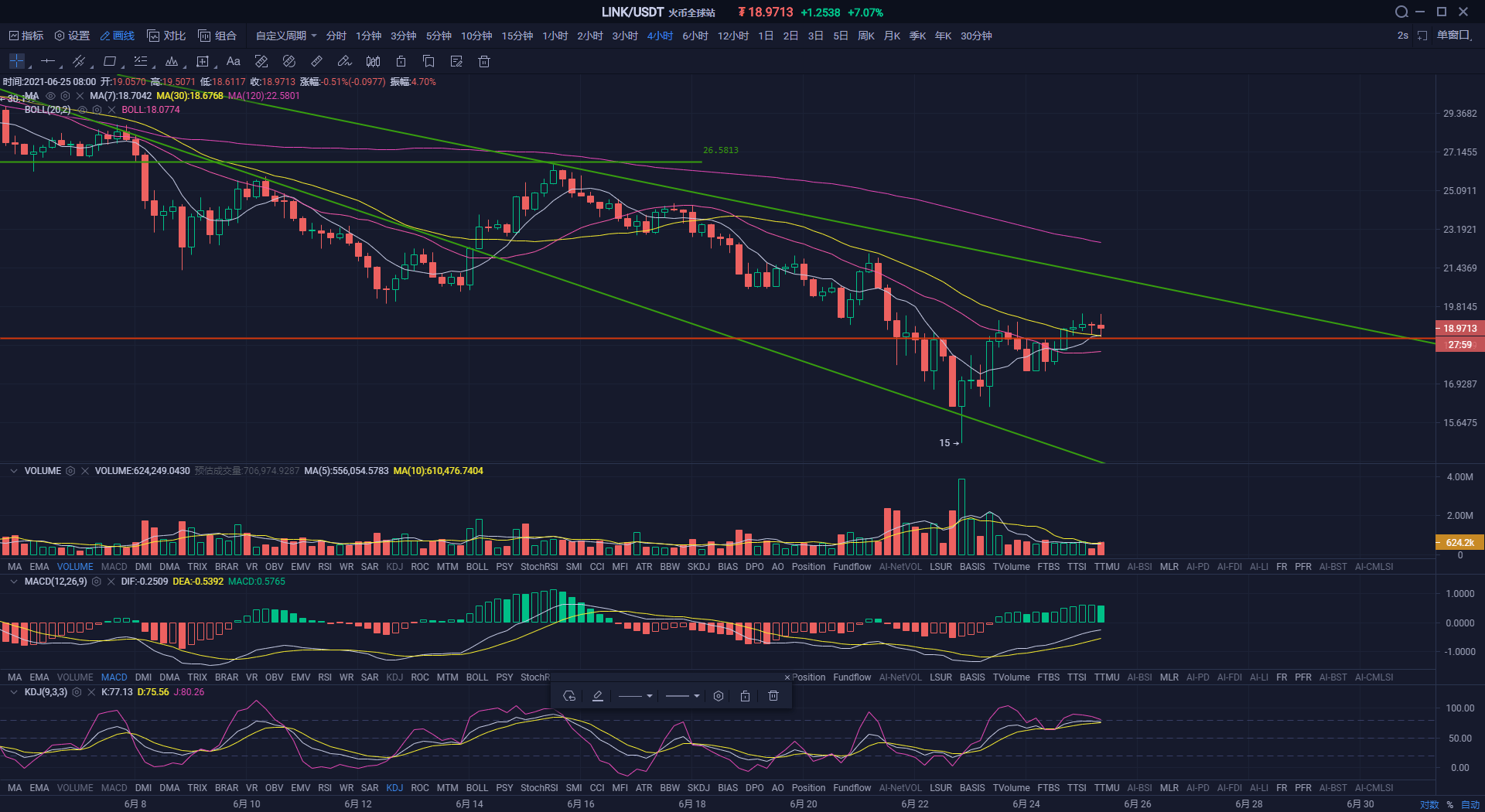The image size is (1485, 812).
Task: Select the horizontal line drawing tool
Action: 48,61
